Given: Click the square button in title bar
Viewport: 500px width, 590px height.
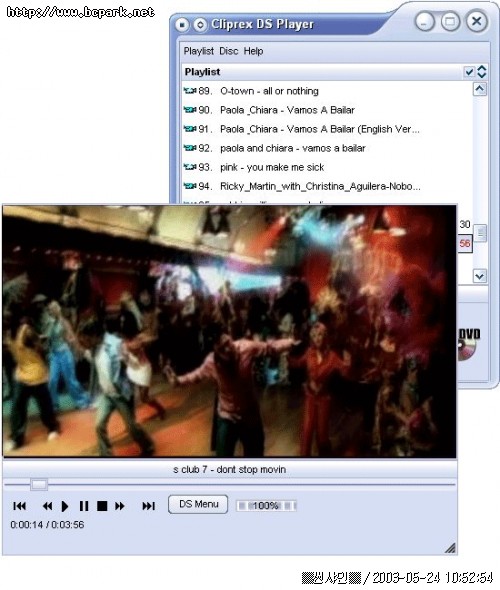Looking at the screenshot, I should (x=182, y=25).
